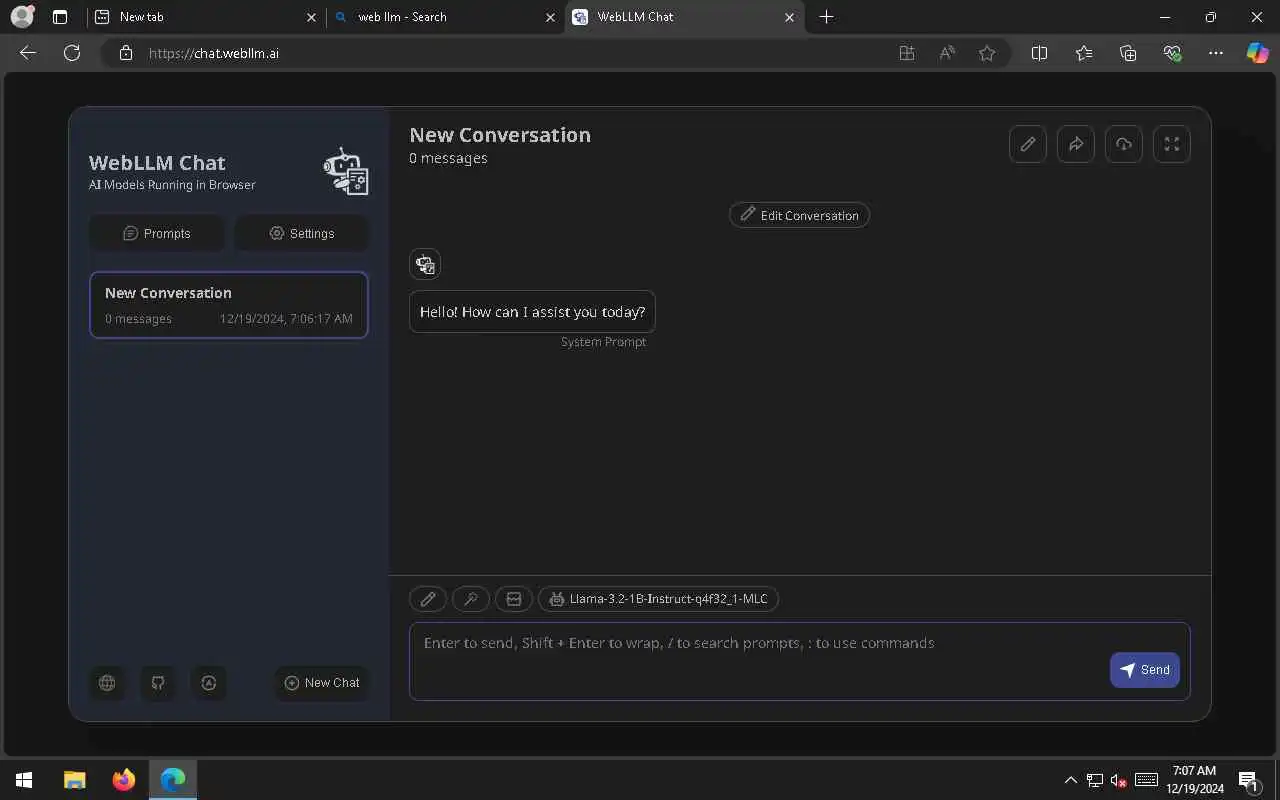Select the New Conversation chat item
1280x800 pixels.
229,305
